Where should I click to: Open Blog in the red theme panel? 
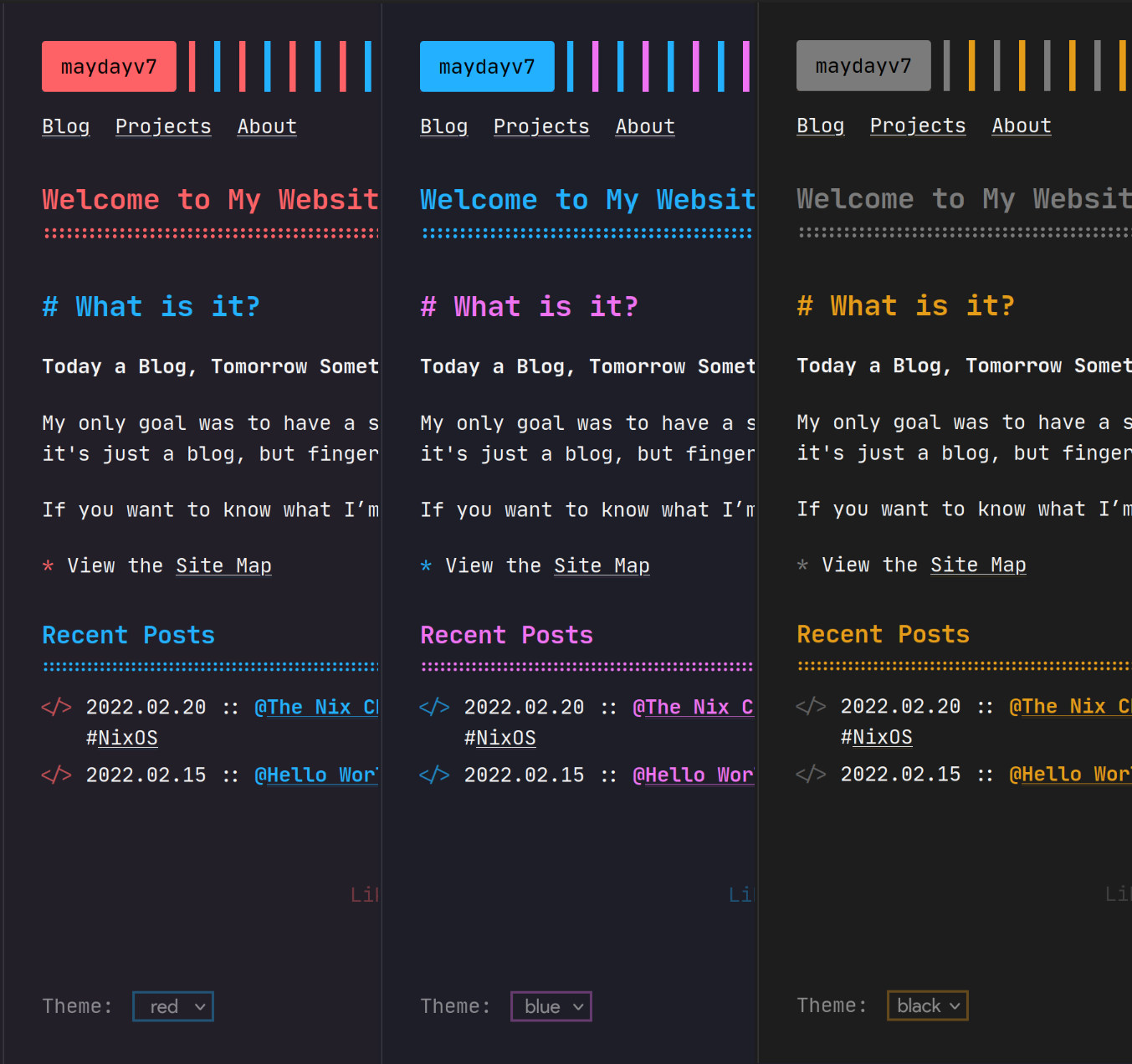[x=66, y=126]
